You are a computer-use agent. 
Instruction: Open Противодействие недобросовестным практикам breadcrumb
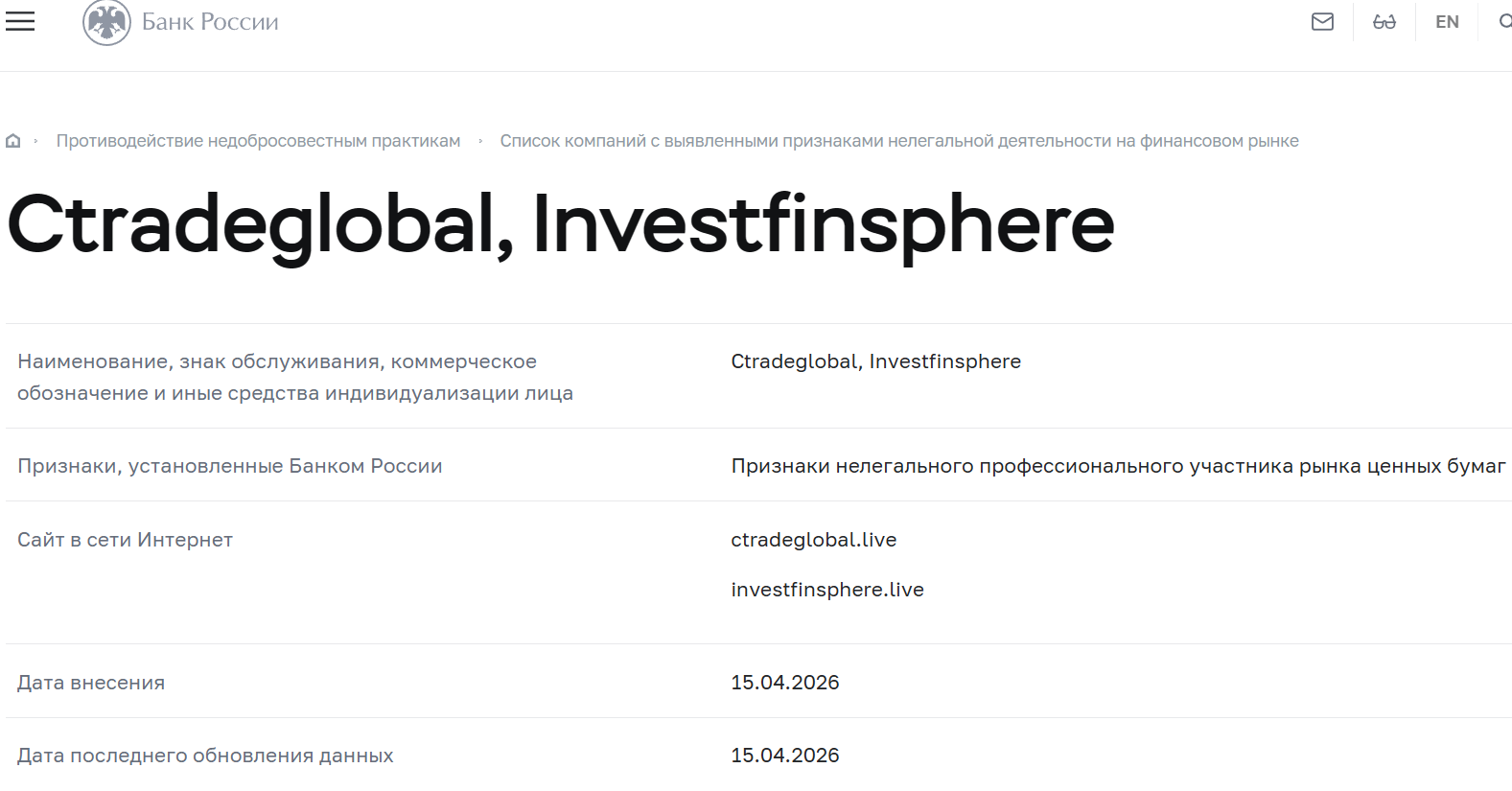point(258,141)
